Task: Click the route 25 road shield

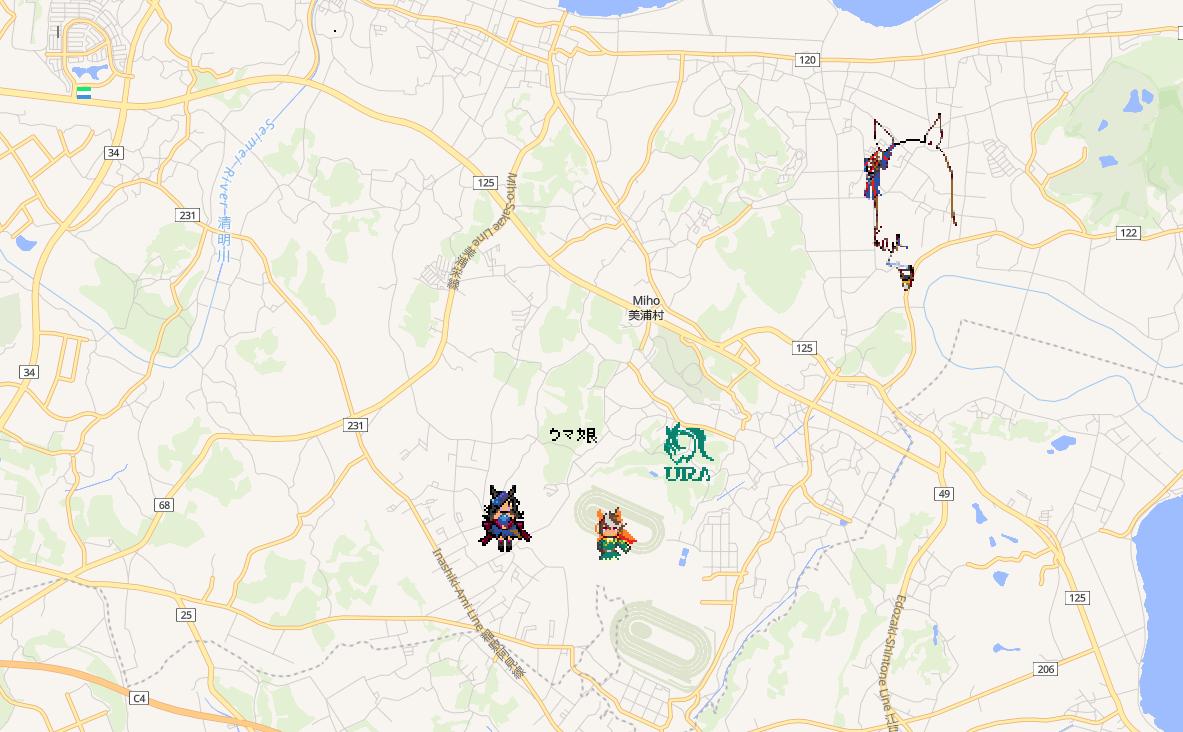Action: point(186,615)
